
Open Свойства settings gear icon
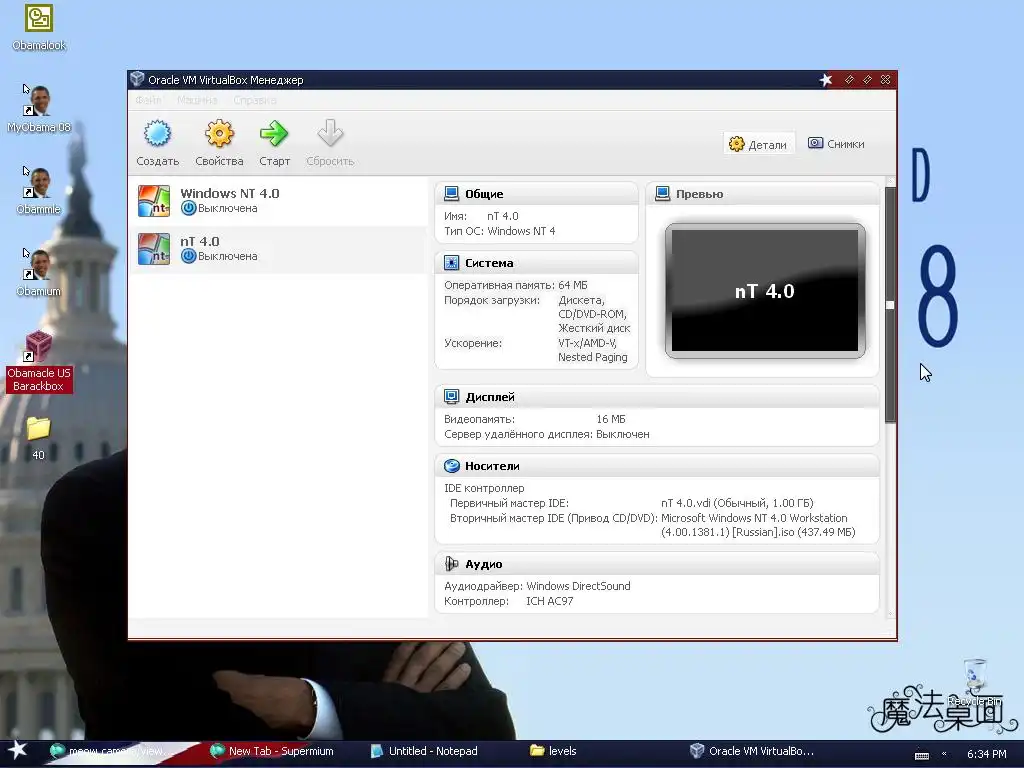[219, 134]
